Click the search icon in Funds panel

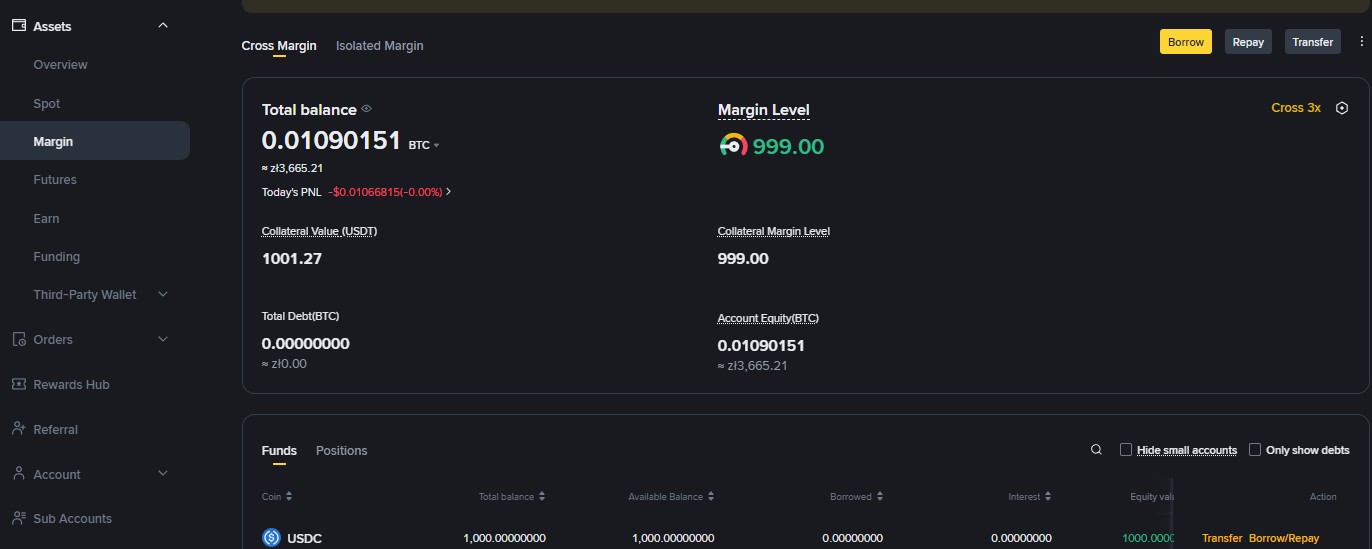coord(1096,450)
